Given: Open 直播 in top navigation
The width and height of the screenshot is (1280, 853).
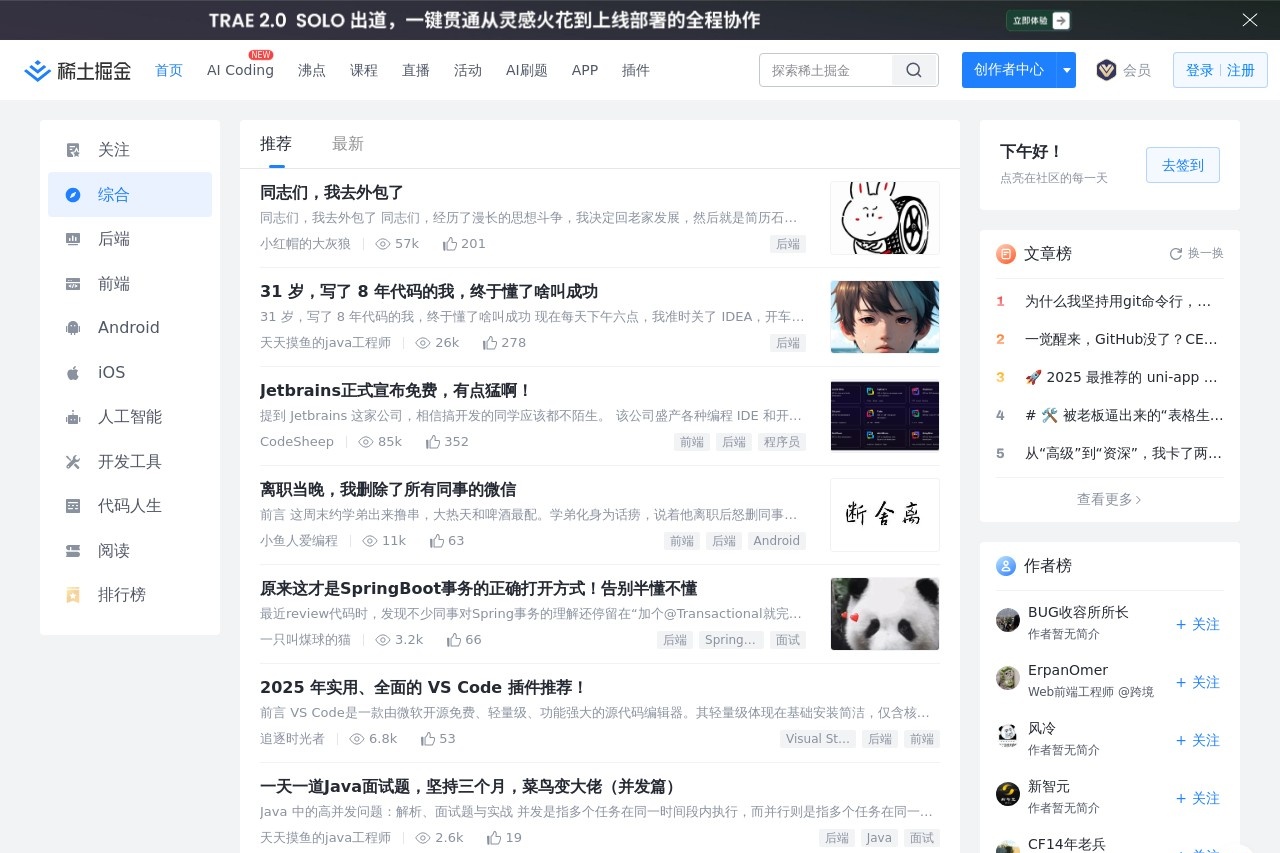Looking at the screenshot, I should (416, 70).
